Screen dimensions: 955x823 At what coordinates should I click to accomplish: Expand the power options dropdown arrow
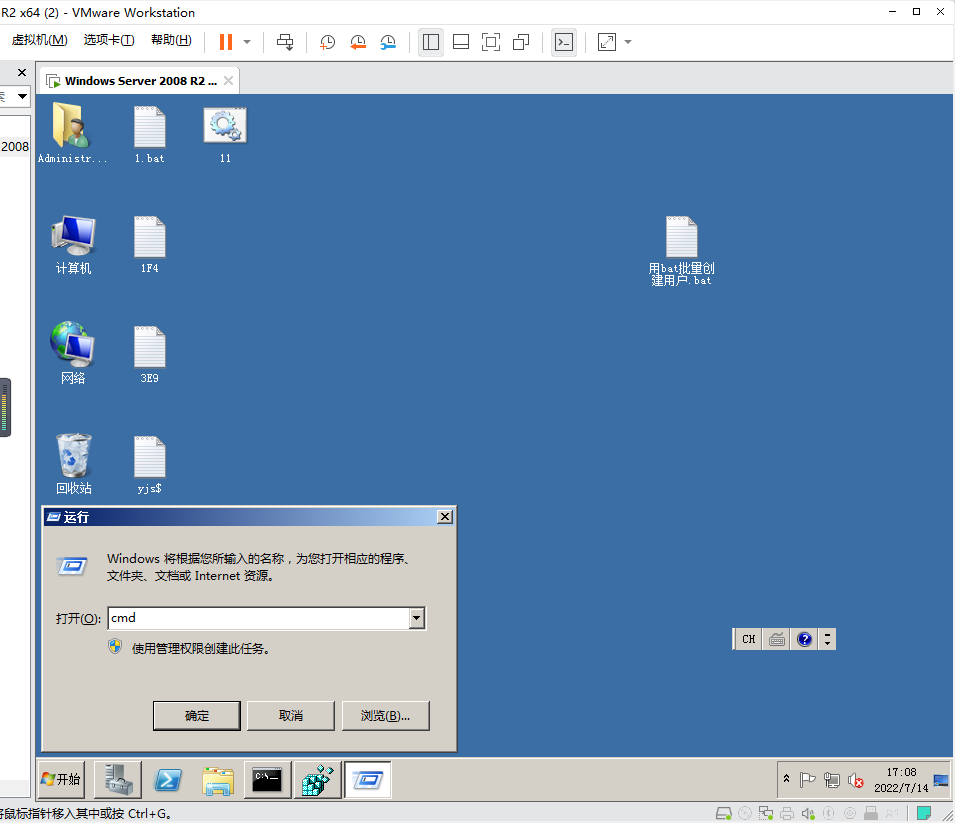(x=247, y=42)
